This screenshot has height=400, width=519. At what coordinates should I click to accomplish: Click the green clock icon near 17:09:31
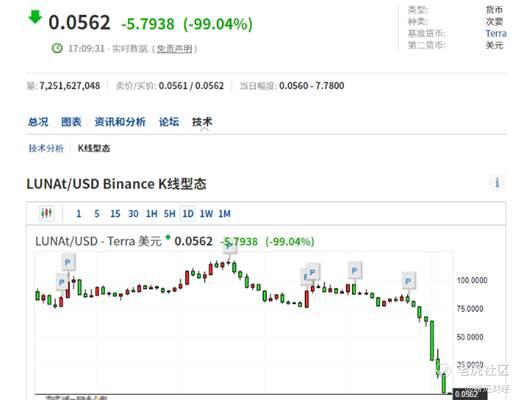(57, 48)
